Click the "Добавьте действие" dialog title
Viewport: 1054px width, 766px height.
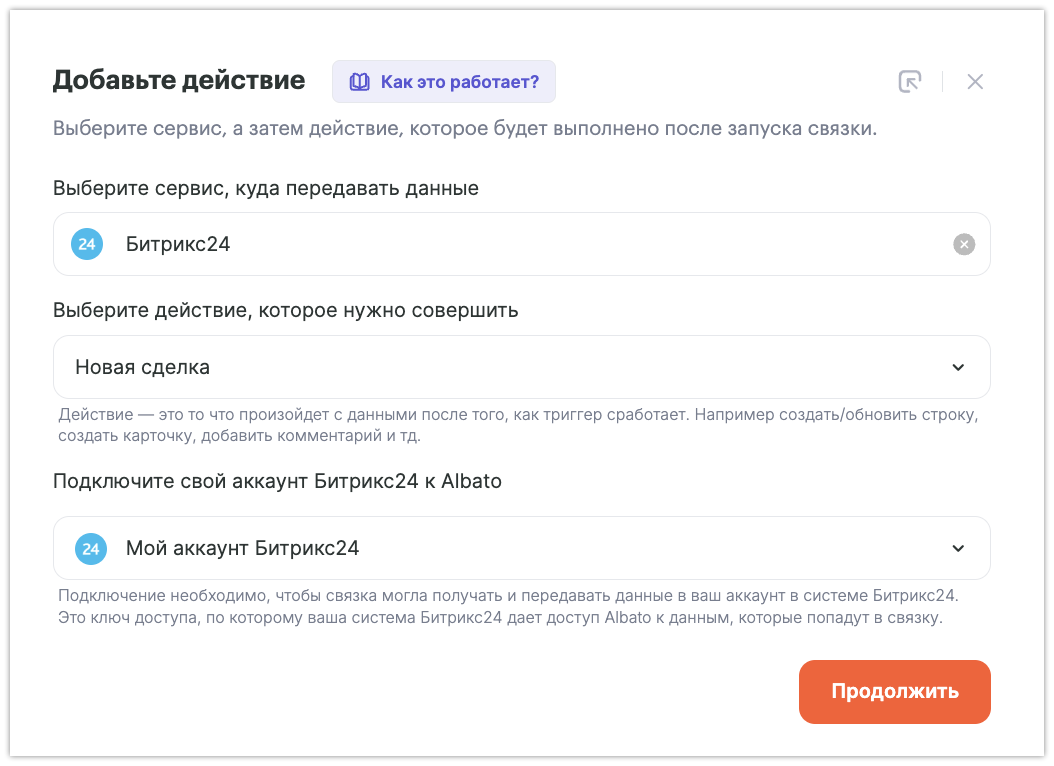pos(179,81)
